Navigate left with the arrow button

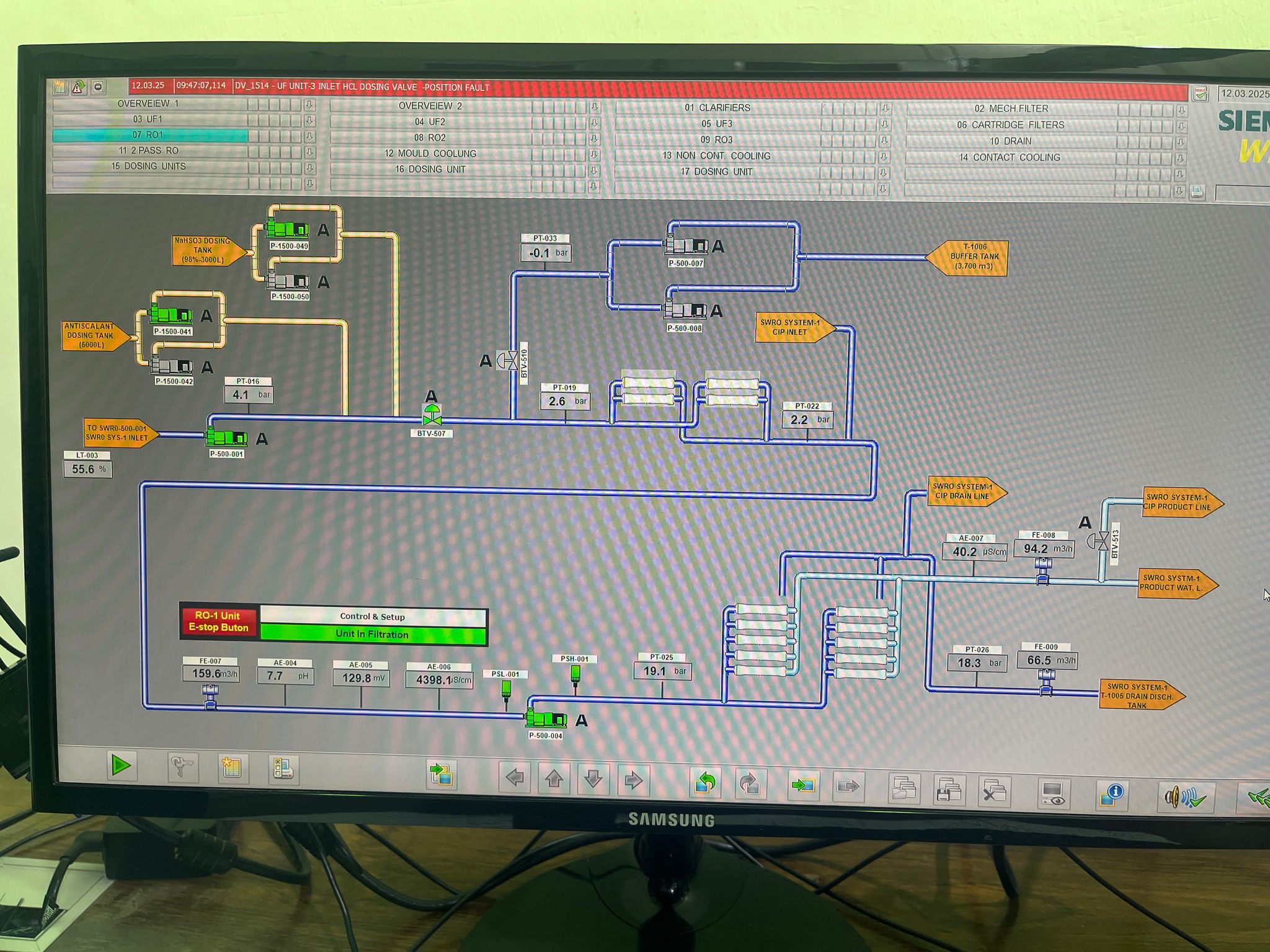coord(515,777)
